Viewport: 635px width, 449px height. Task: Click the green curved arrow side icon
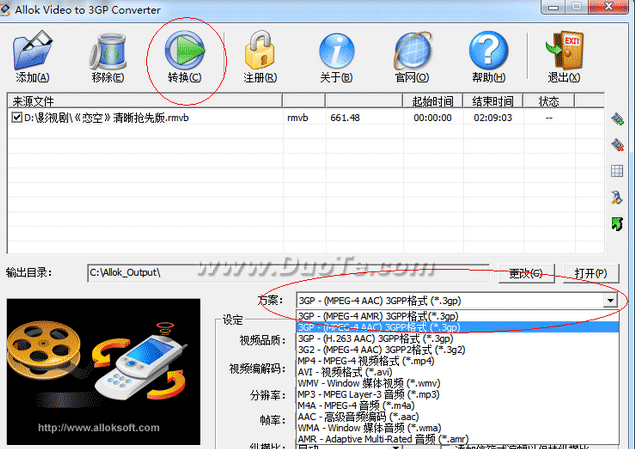pyautogui.click(x=617, y=223)
